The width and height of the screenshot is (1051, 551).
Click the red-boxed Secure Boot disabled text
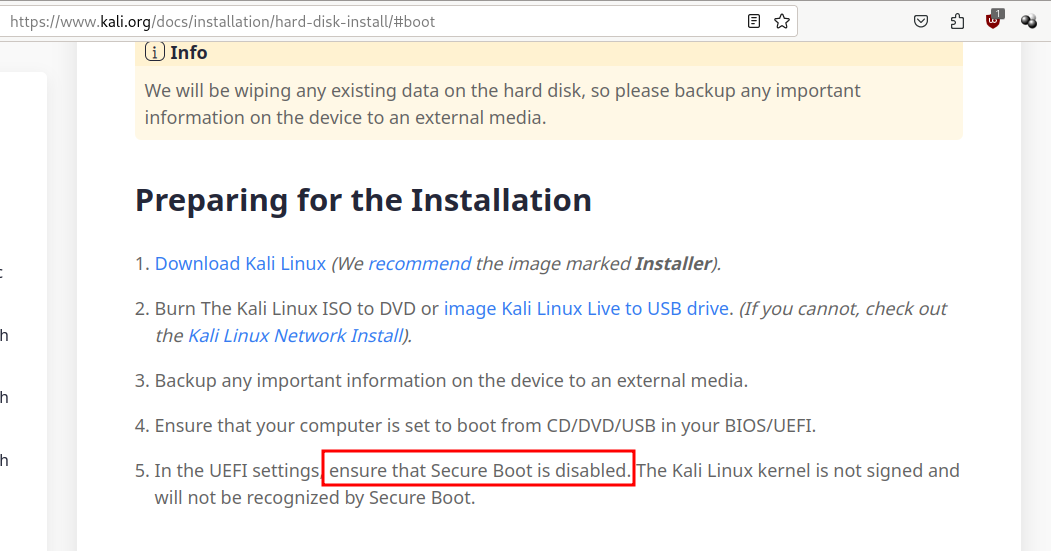(x=479, y=470)
